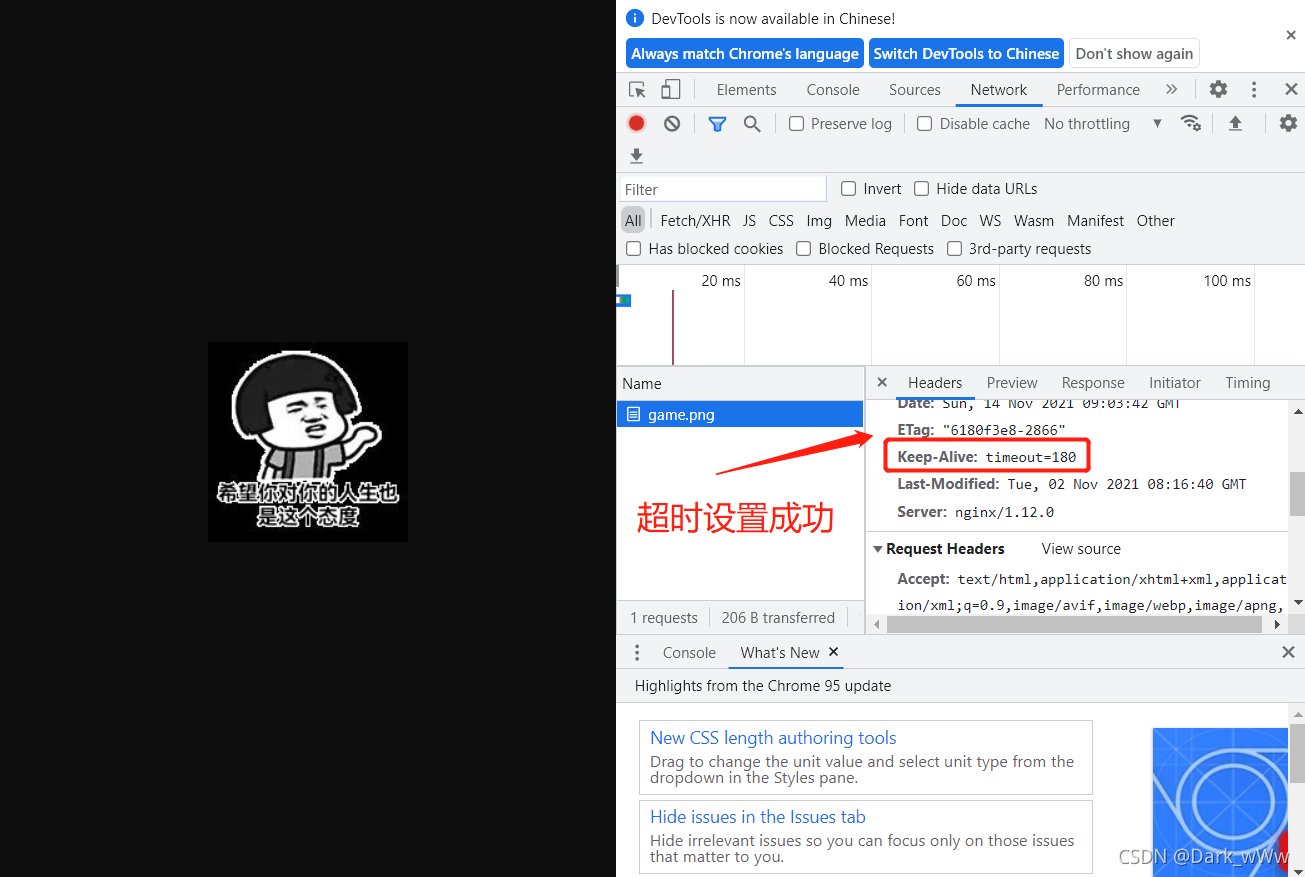Open New CSS length authoring tools link
1305x877 pixels.
pos(773,738)
